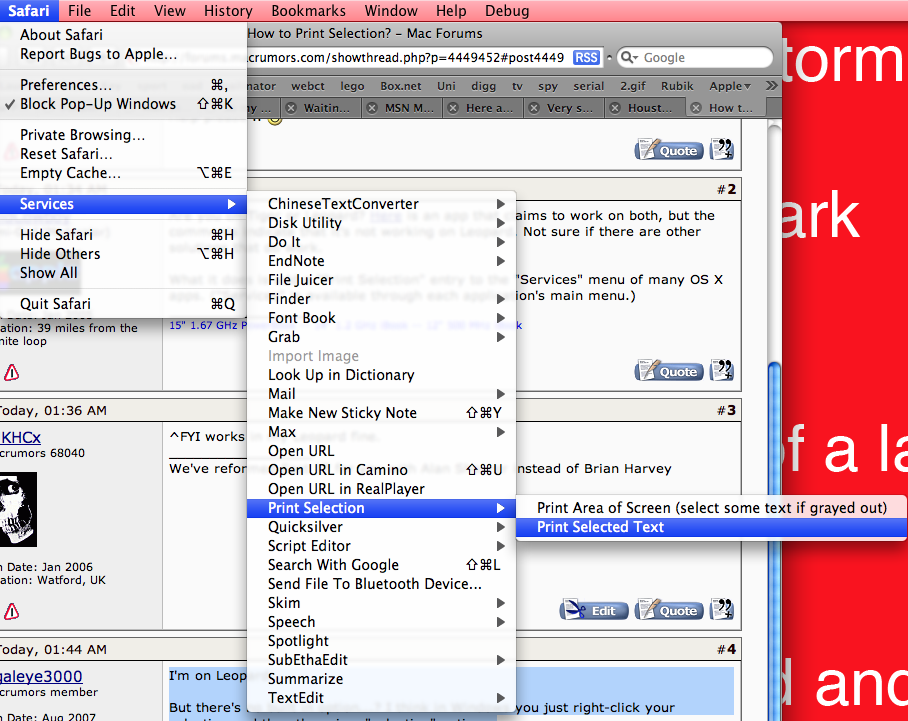Click the Google search magnifier icon

[x=627, y=58]
